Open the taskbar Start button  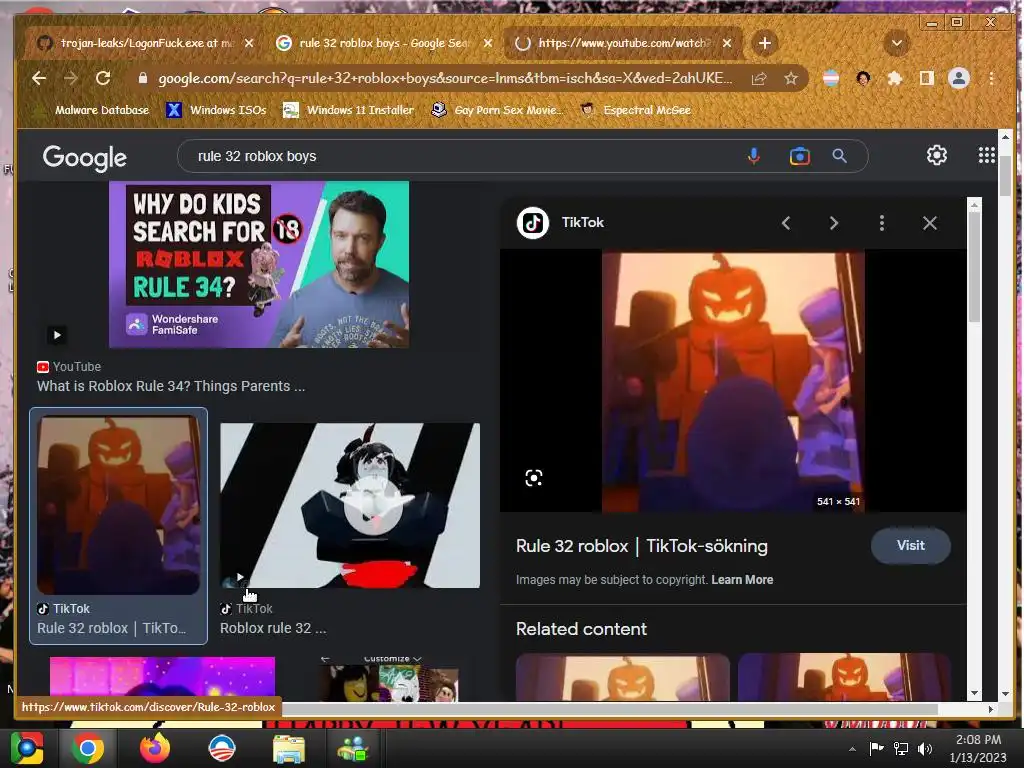pos(26,748)
